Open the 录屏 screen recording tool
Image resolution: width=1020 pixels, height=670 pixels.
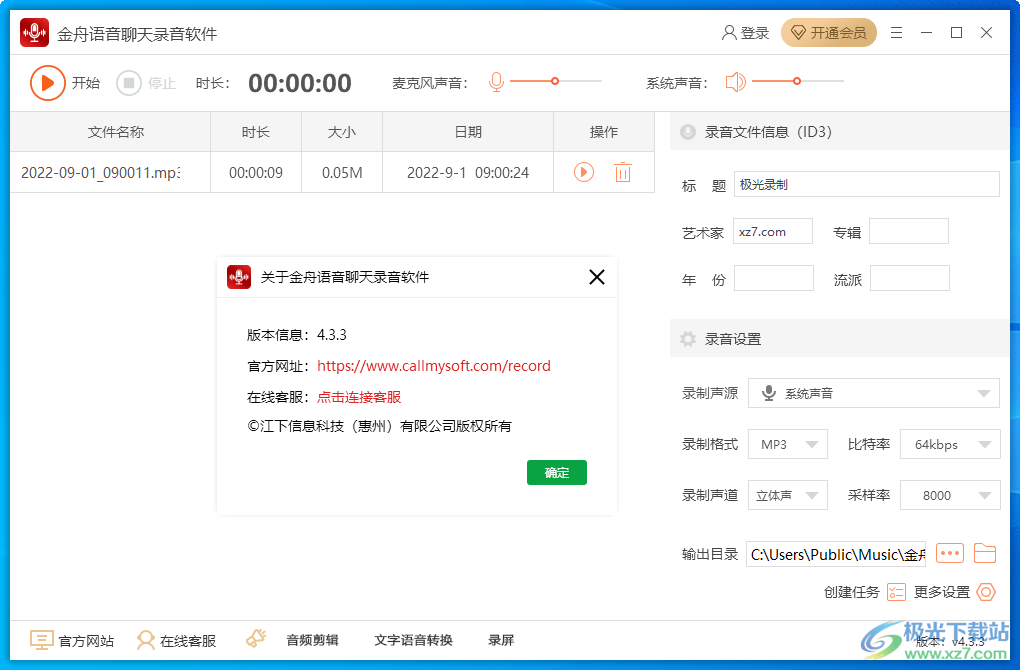[500, 639]
